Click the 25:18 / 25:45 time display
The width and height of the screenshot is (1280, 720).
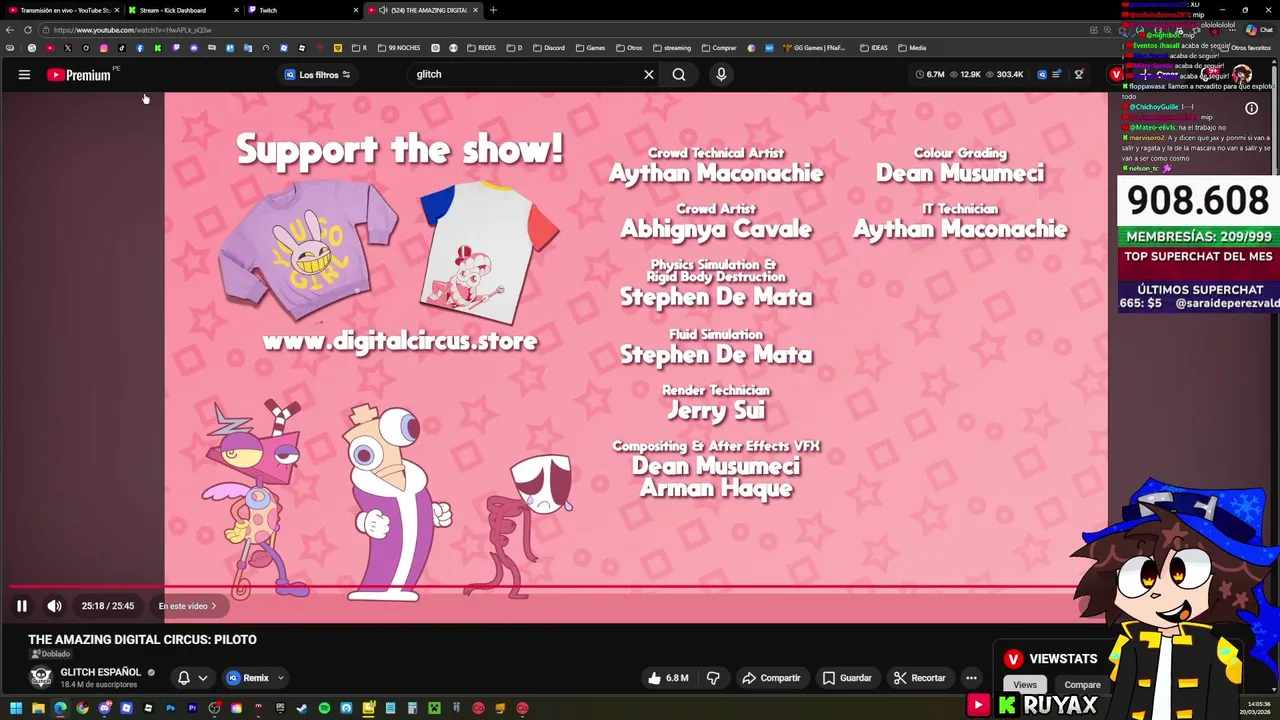[x=107, y=606]
